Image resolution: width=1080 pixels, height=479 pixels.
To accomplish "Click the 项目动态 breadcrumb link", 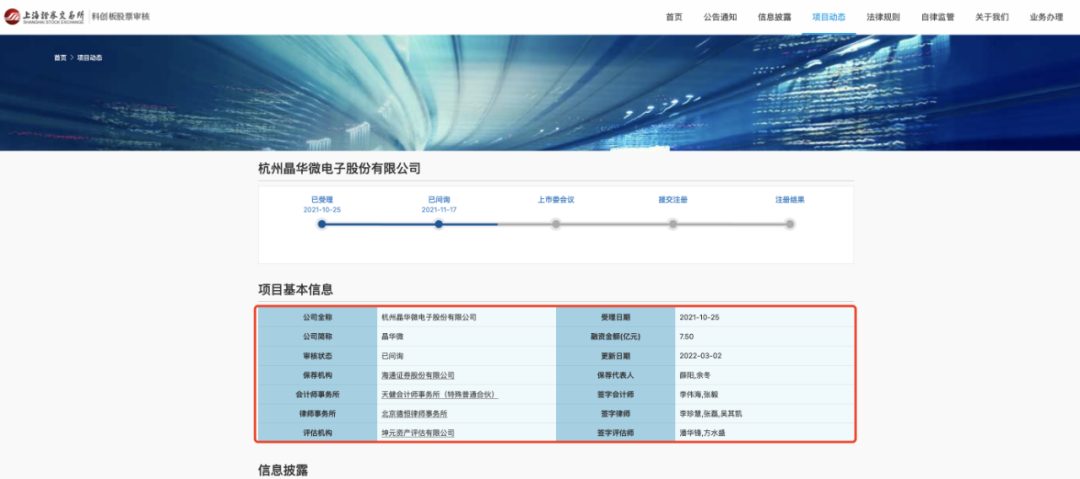I will [x=89, y=58].
